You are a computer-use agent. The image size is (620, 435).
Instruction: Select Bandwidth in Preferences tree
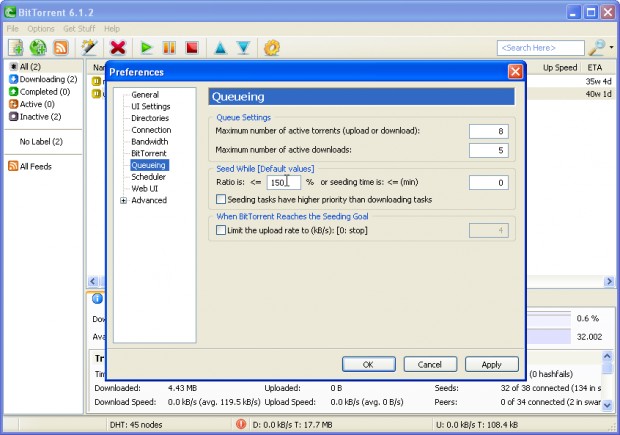(x=149, y=142)
